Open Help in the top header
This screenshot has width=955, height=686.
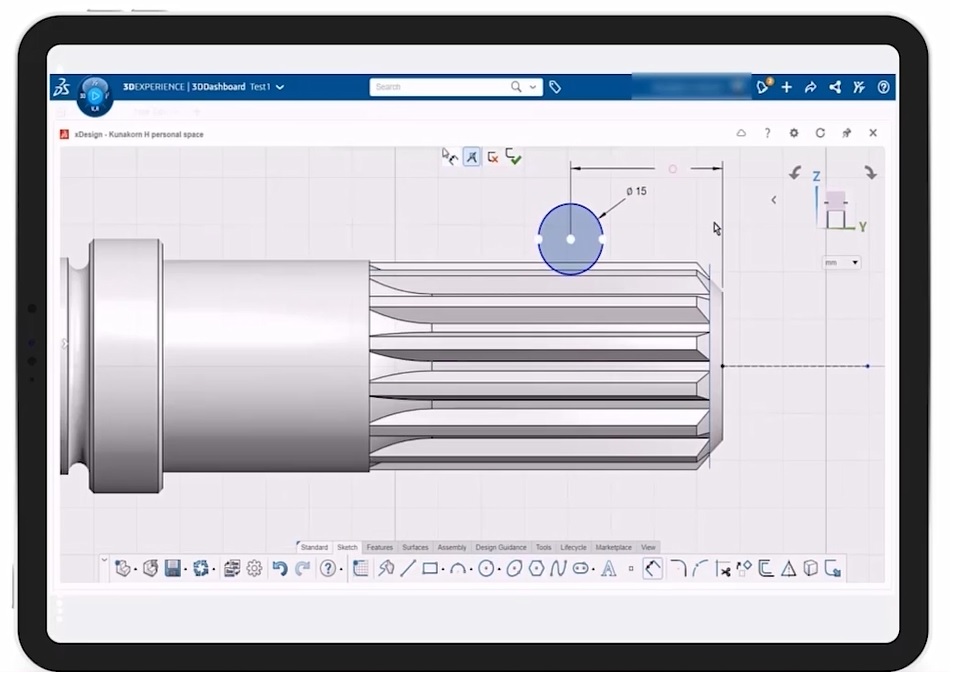pyautogui.click(x=884, y=87)
